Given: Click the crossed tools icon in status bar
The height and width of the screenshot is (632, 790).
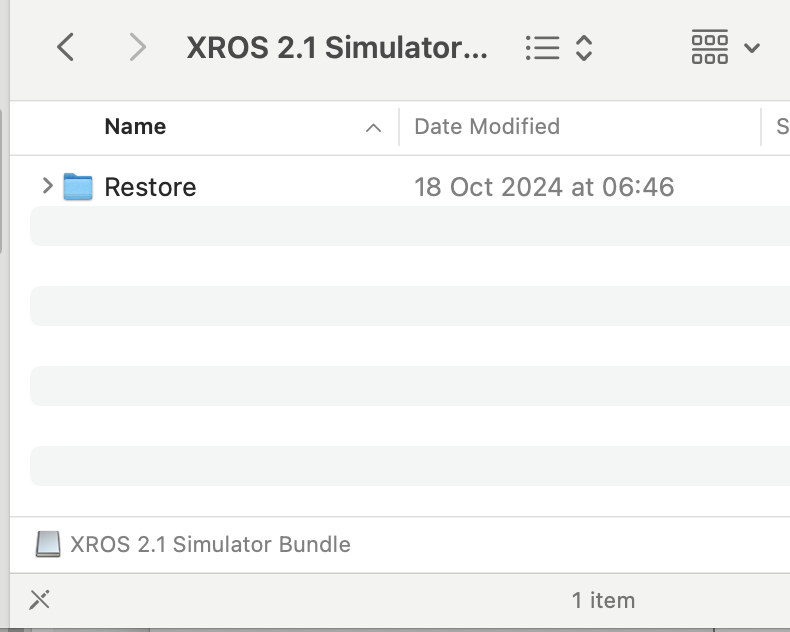Looking at the screenshot, I should tap(39, 600).
